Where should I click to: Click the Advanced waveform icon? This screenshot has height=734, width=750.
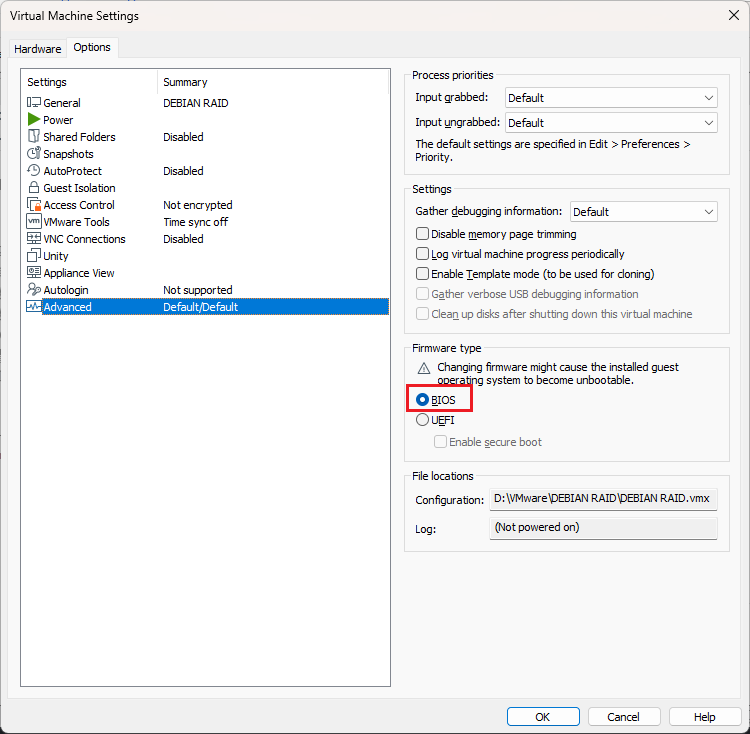[33, 307]
